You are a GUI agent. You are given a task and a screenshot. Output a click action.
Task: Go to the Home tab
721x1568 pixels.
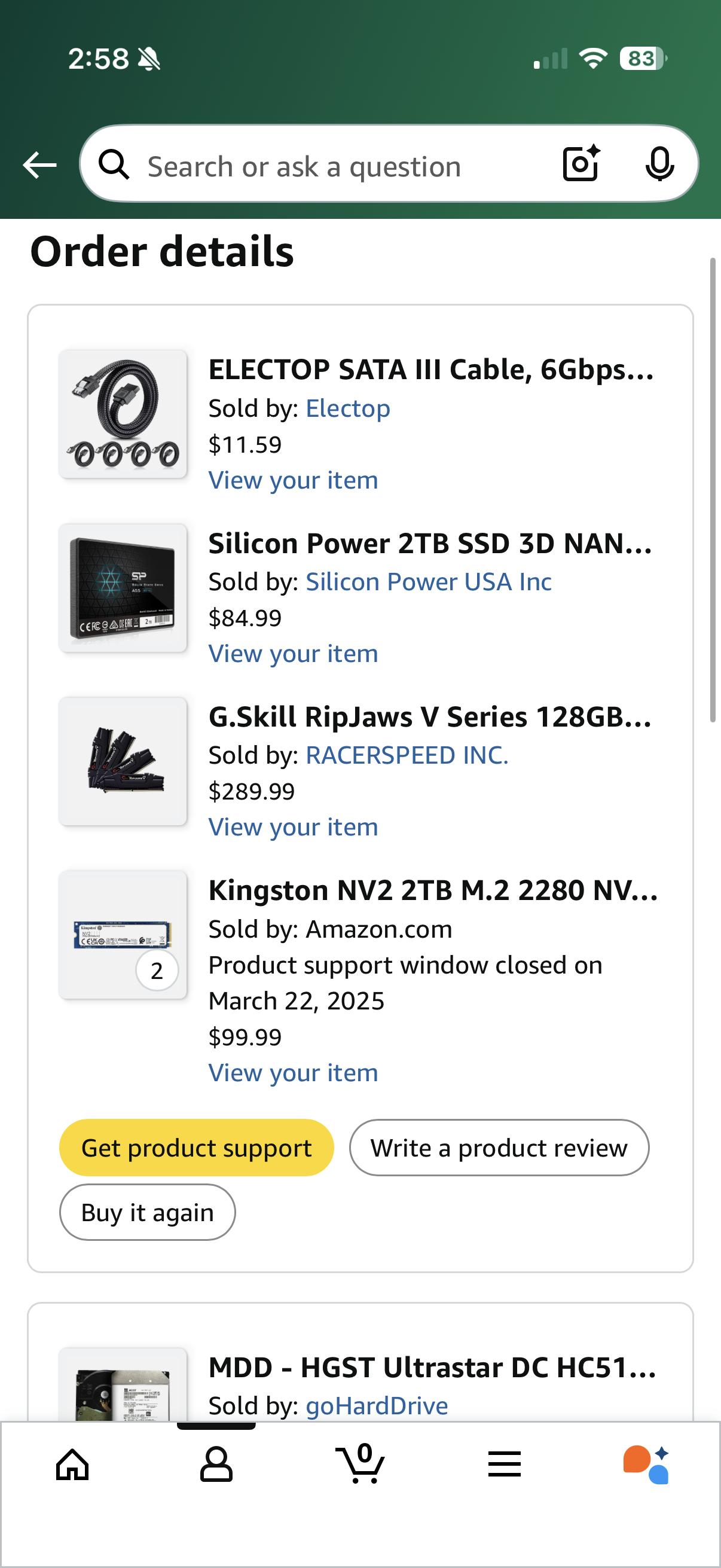click(x=72, y=1464)
